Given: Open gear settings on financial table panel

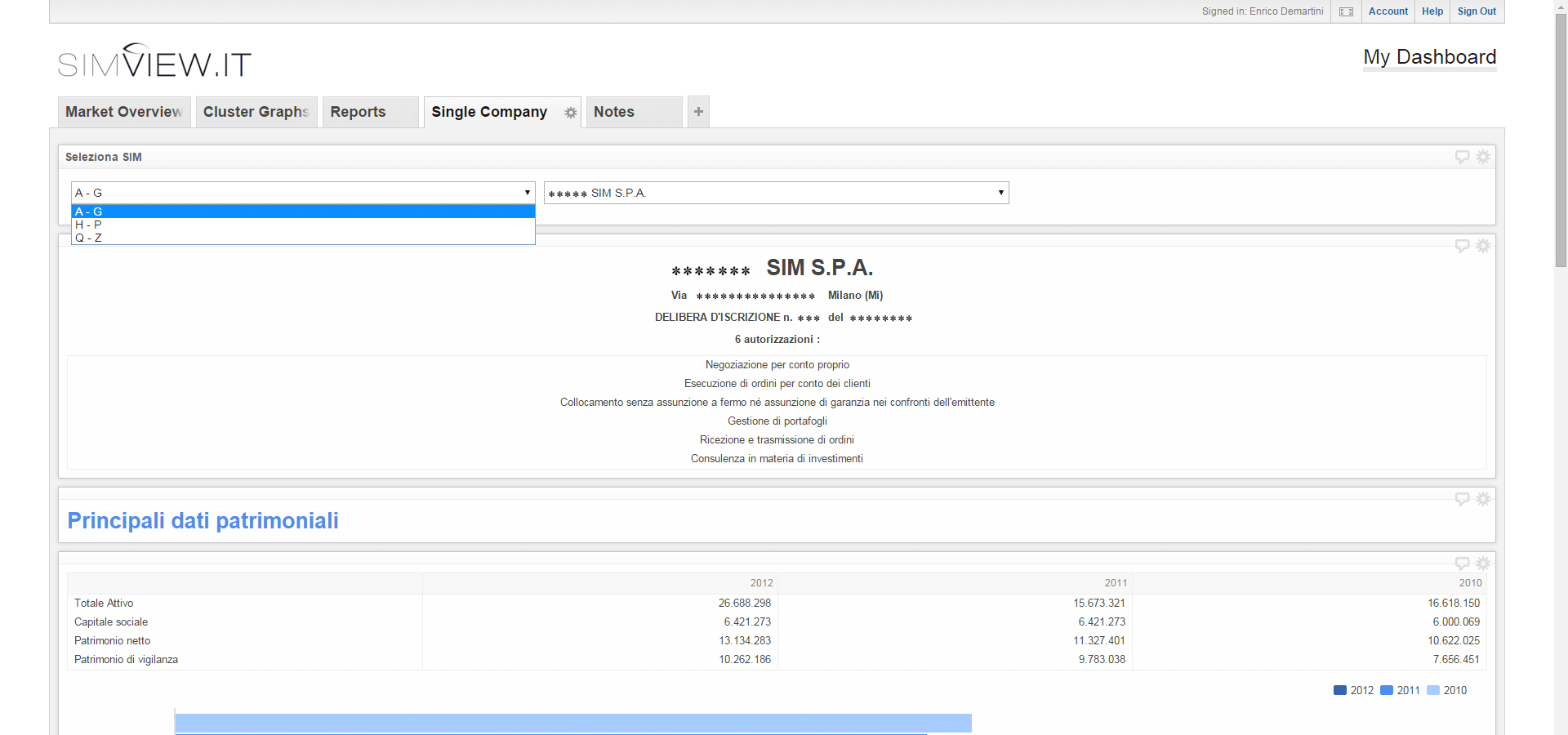Looking at the screenshot, I should coord(1483,563).
